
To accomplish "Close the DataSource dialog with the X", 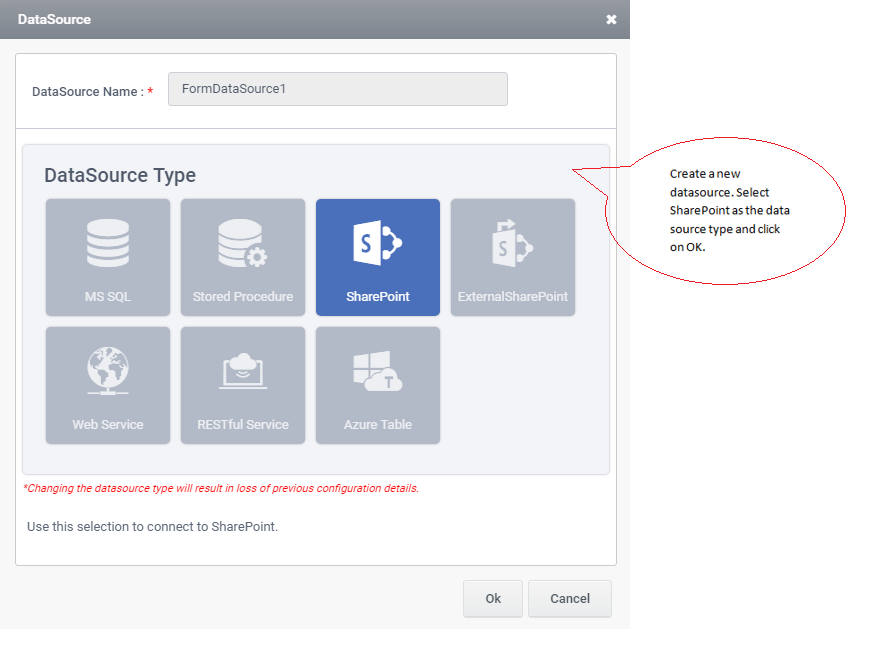I will click(x=611, y=19).
